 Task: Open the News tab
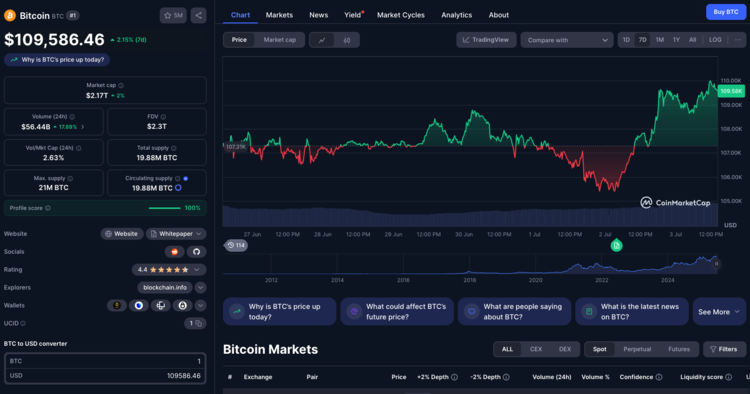319,15
